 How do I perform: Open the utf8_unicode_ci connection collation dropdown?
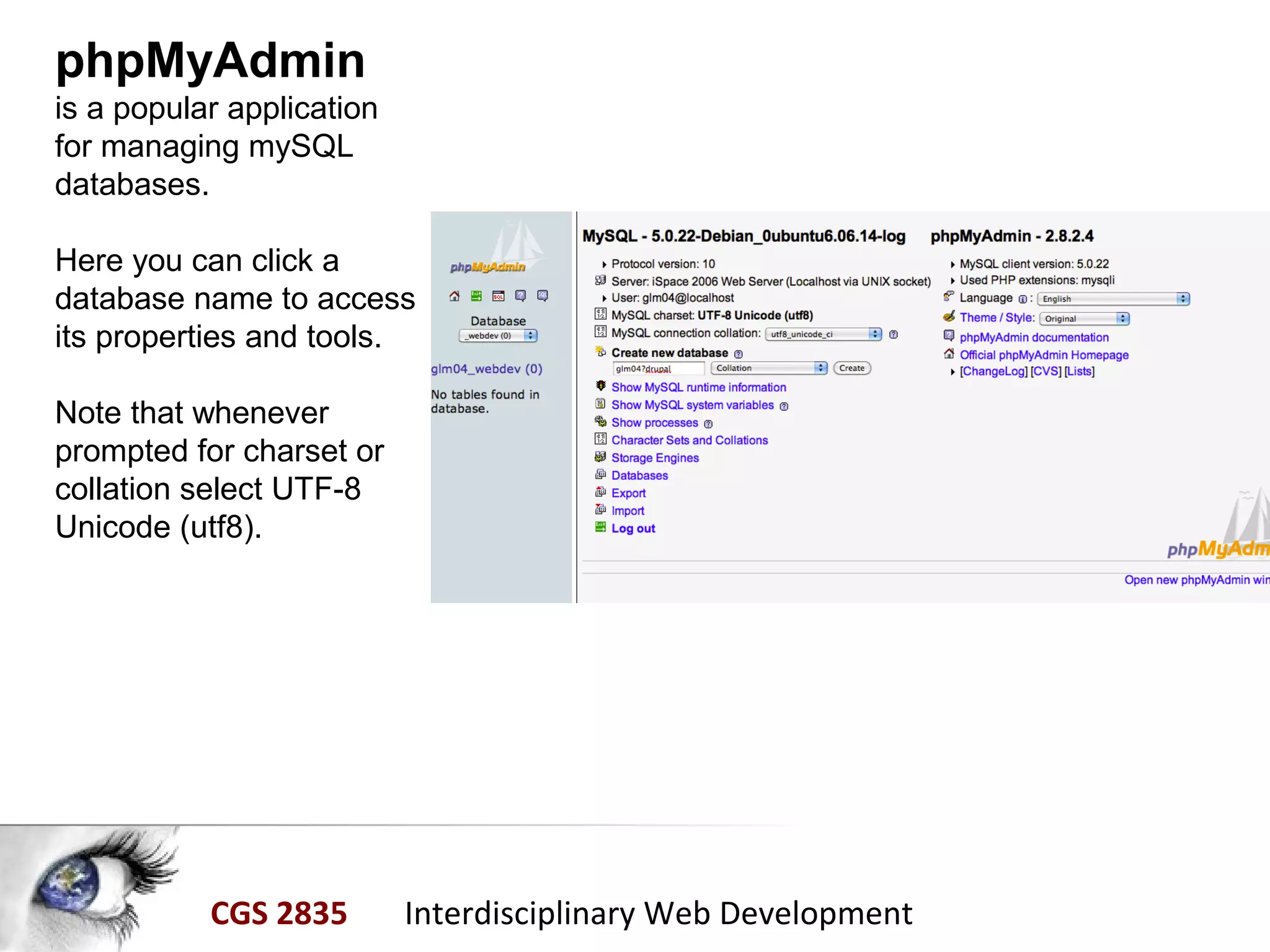coord(824,334)
